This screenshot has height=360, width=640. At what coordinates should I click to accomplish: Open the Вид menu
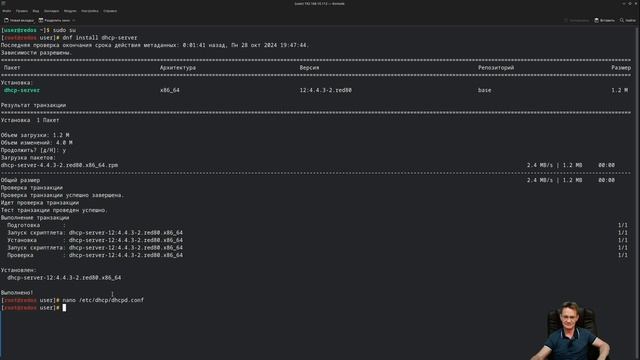tap(36, 11)
